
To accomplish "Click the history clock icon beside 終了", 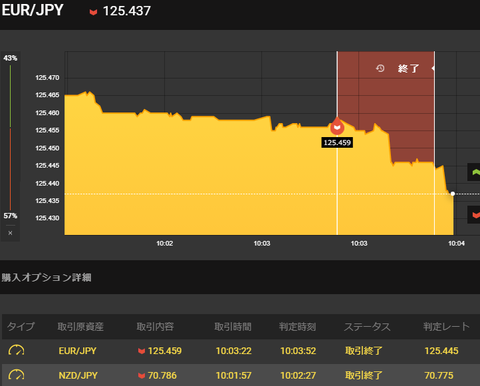I will [380, 68].
